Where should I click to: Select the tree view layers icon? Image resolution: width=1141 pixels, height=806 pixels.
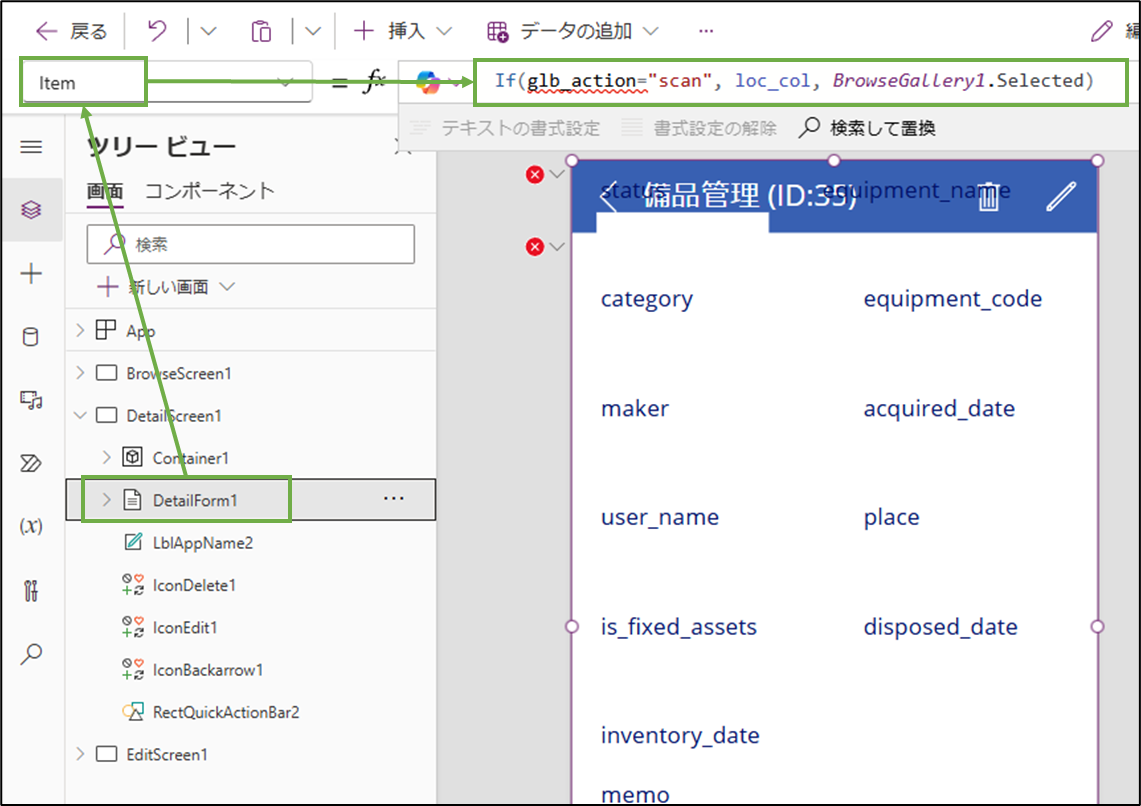coord(31,210)
